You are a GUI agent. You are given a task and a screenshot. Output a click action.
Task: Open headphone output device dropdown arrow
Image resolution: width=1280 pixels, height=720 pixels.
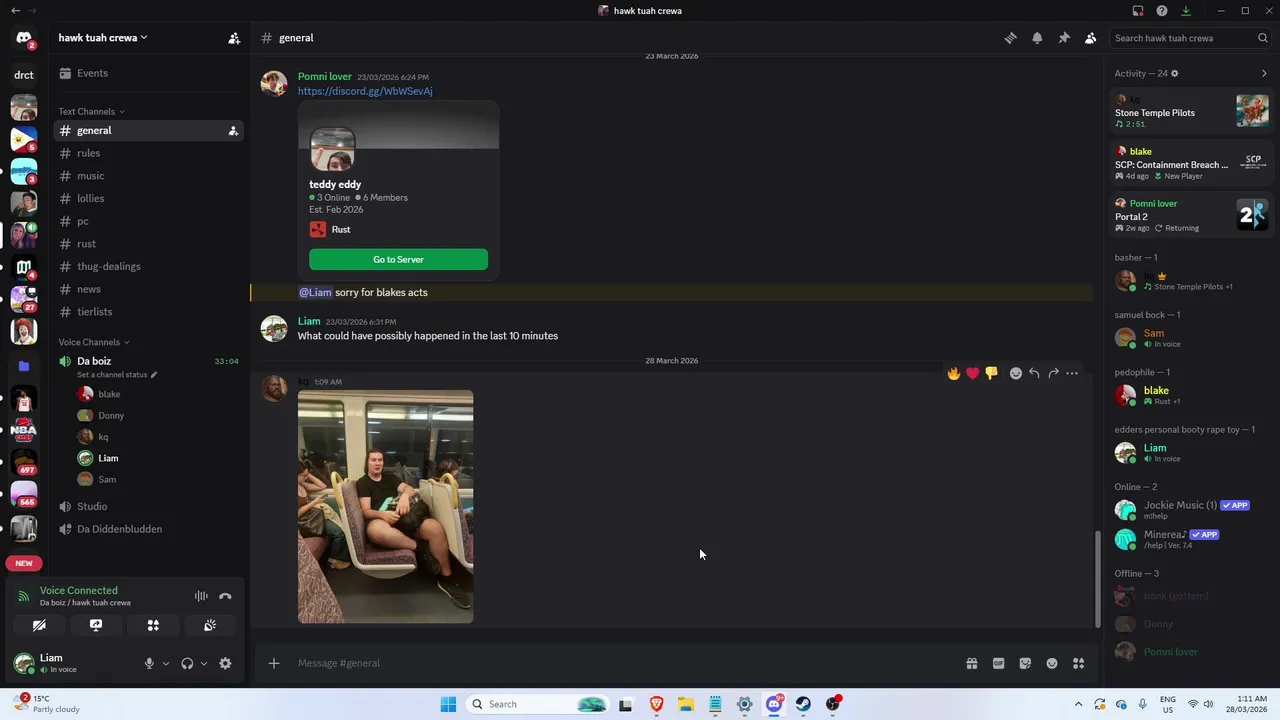204,663
